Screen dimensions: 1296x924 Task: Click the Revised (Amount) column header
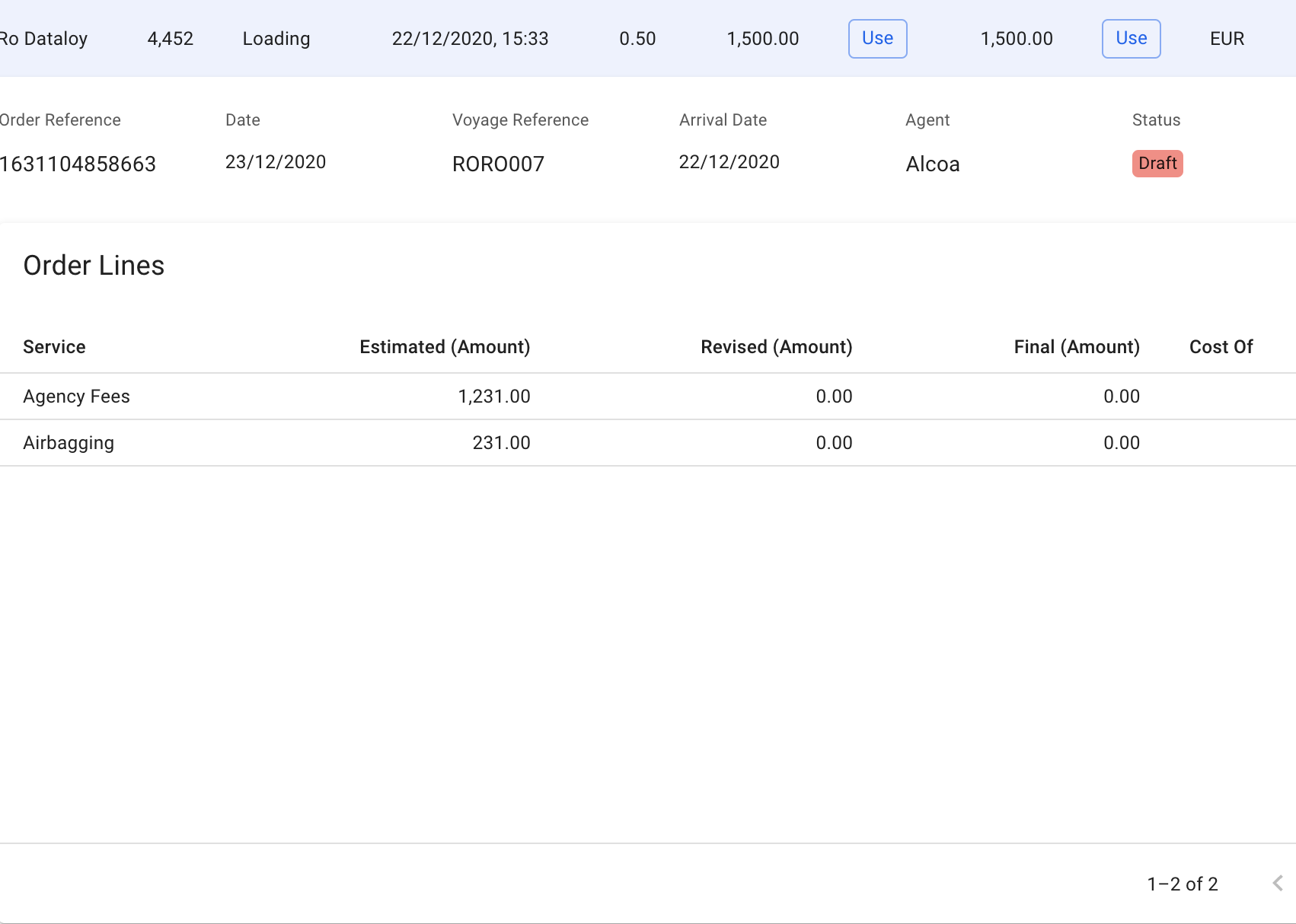pyautogui.click(x=776, y=347)
